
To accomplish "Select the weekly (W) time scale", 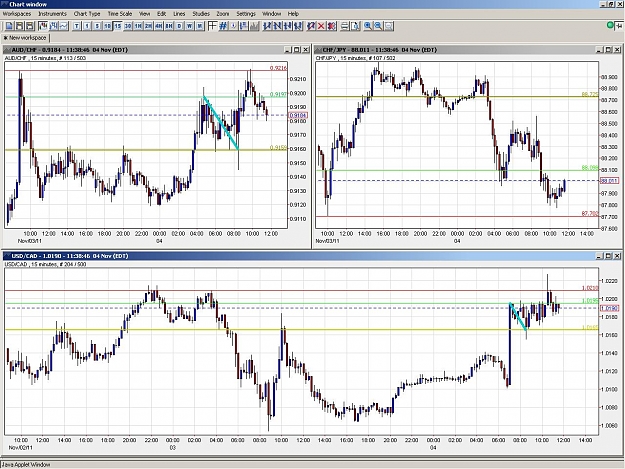I will click(x=189, y=26).
